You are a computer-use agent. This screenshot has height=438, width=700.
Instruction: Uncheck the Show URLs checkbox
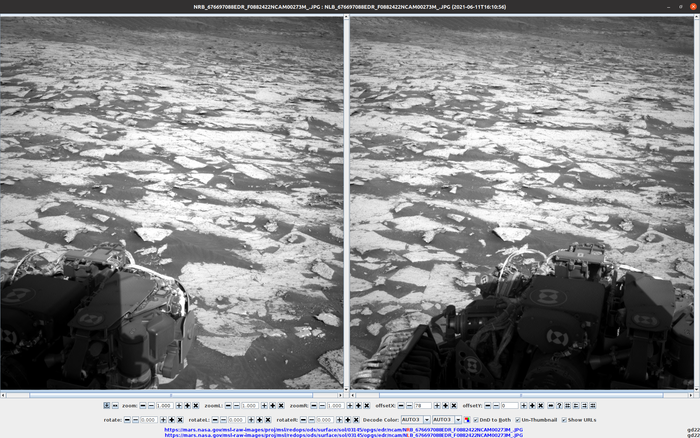point(564,419)
